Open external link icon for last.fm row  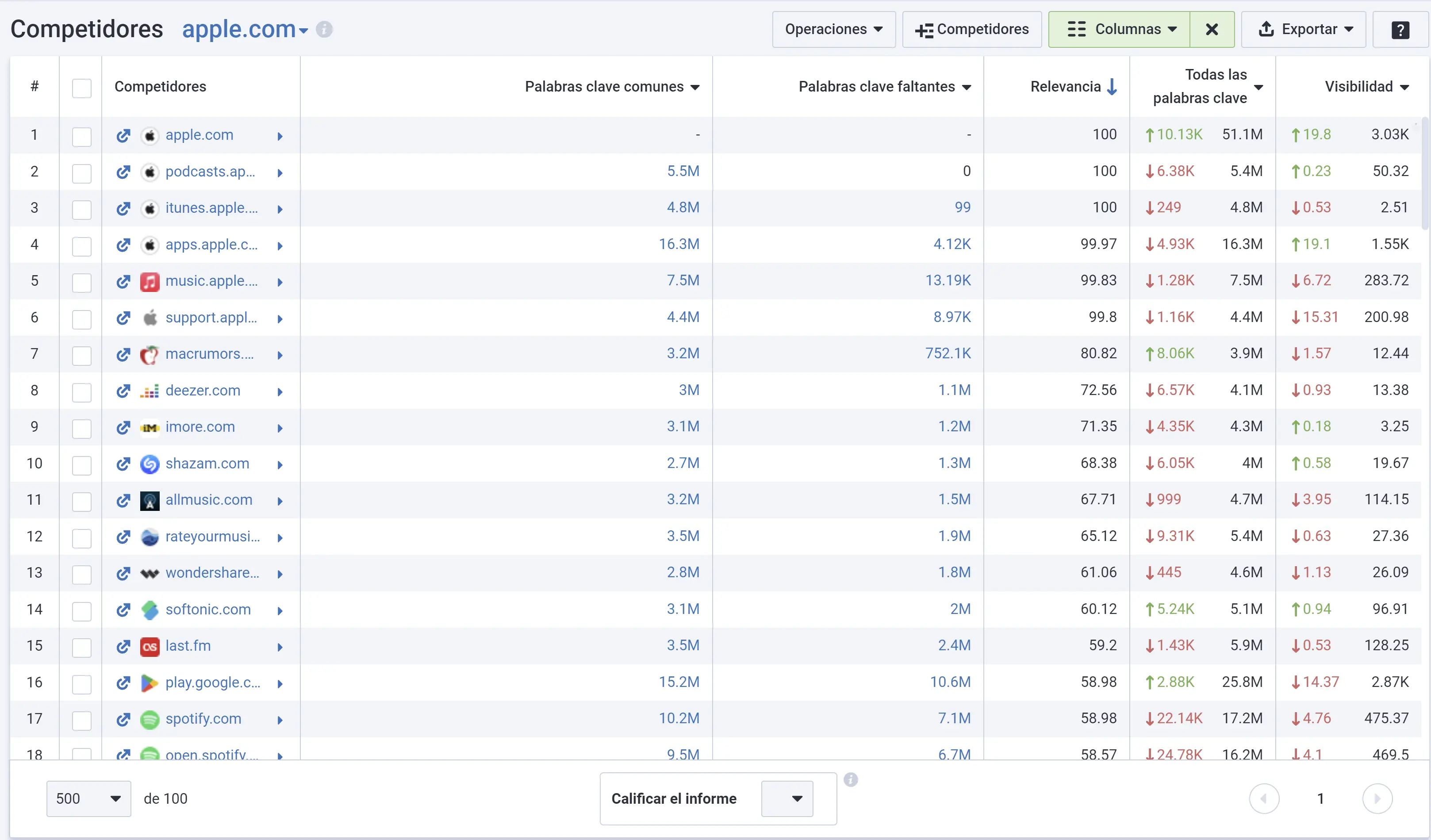(123, 646)
